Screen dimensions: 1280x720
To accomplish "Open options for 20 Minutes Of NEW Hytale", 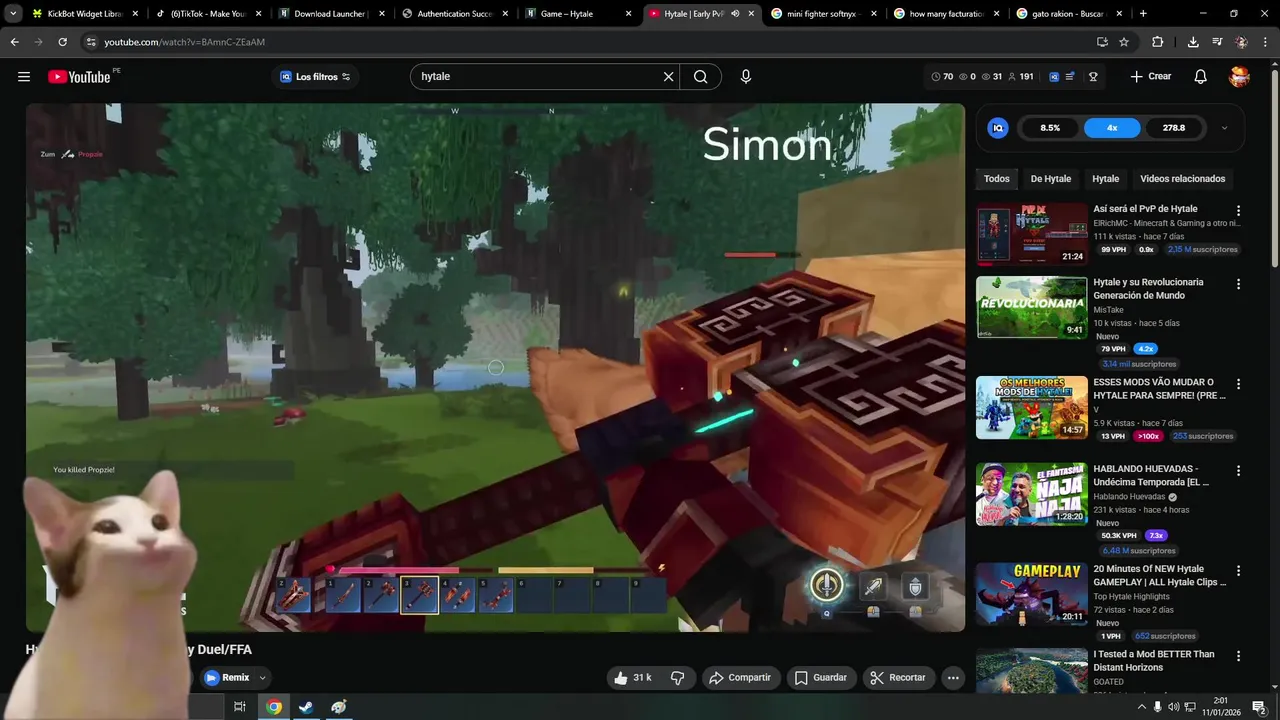I will point(1238,571).
